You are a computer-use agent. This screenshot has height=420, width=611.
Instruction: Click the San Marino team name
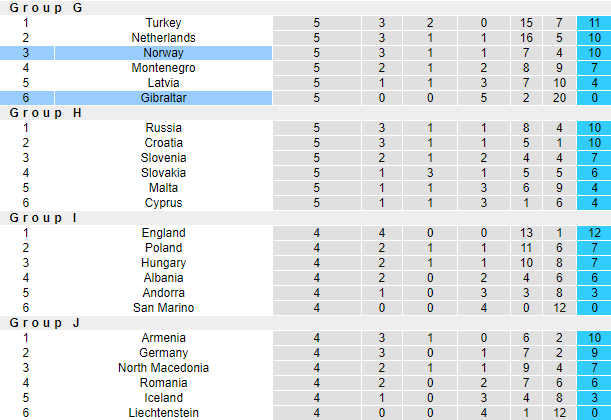click(x=163, y=308)
